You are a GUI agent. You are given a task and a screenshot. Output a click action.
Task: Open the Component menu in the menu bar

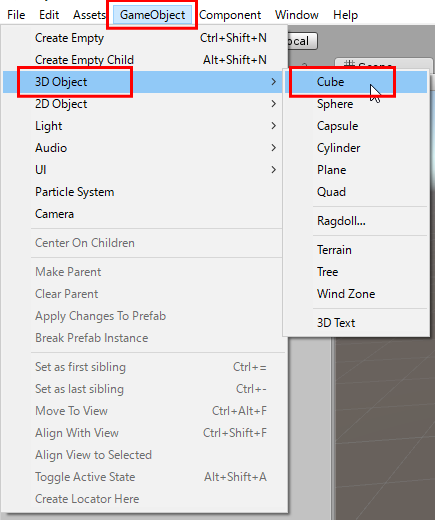click(x=230, y=15)
